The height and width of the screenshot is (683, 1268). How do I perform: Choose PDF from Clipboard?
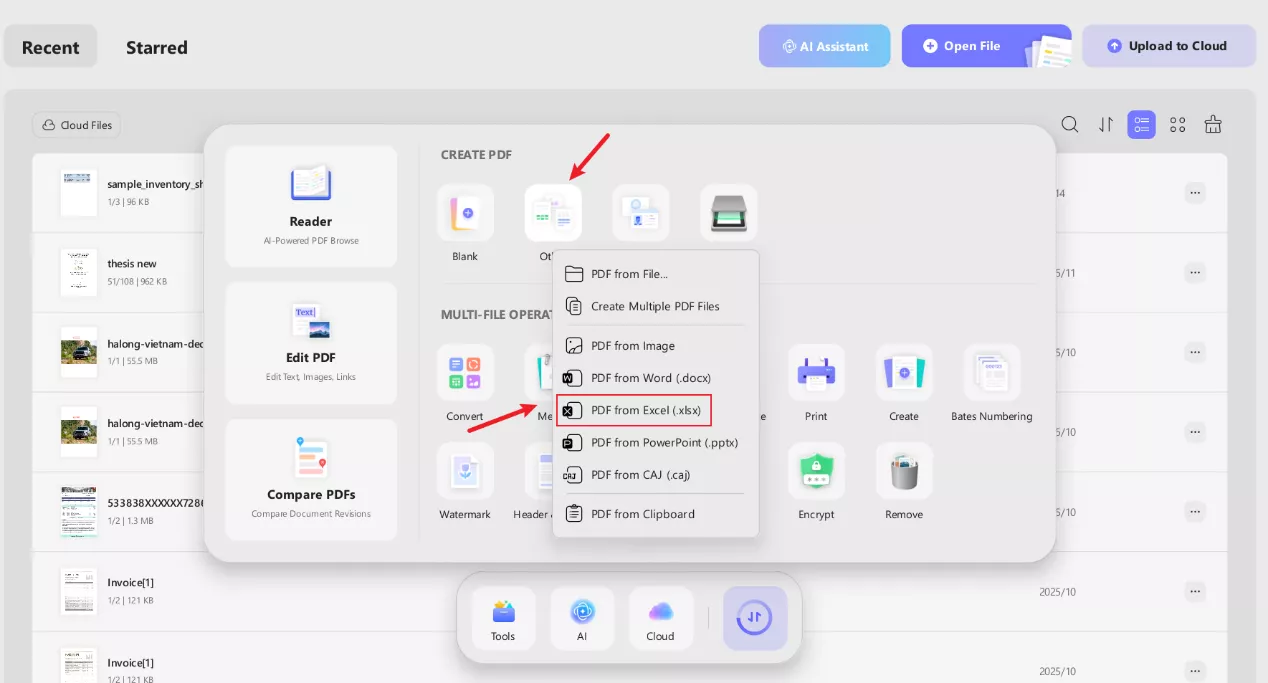pyautogui.click(x=656, y=514)
